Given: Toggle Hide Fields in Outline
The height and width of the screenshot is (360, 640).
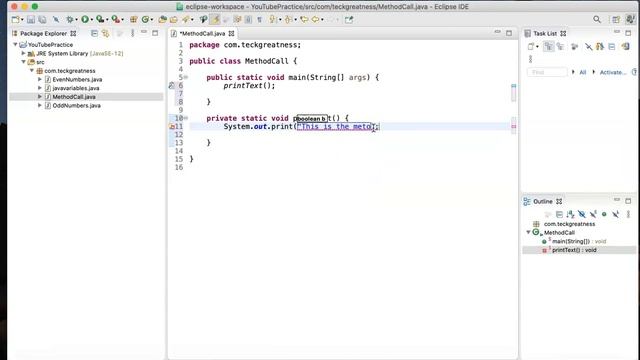Looking at the screenshot, I should click(x=582, y=214).
